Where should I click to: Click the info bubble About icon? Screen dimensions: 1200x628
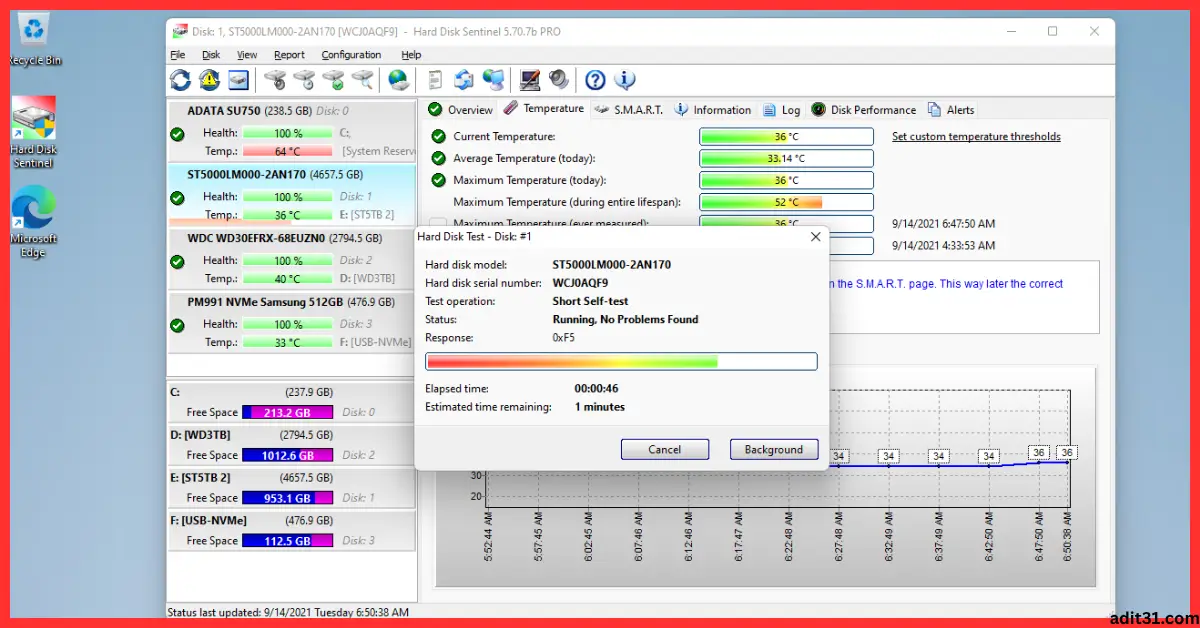coord(625,80)
